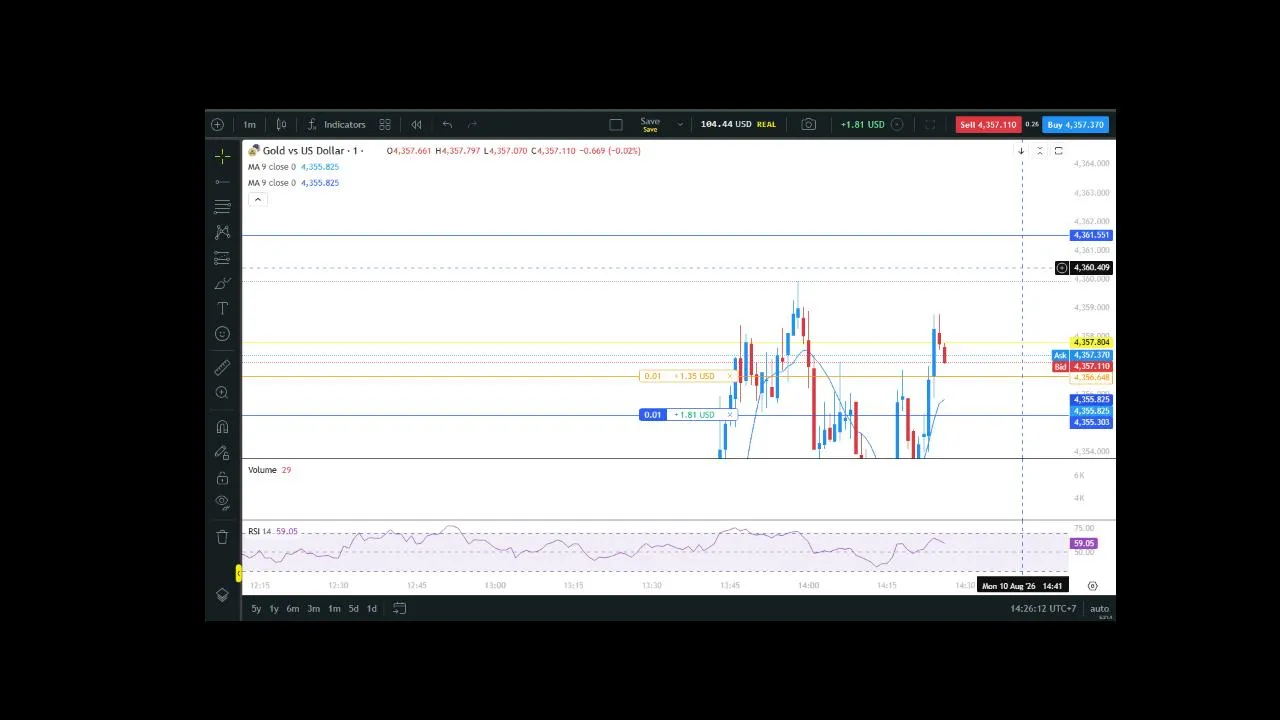The width and height of the screenshot is (1280, 720).
Task: Click the Save layout button
Action: (650, 125)
